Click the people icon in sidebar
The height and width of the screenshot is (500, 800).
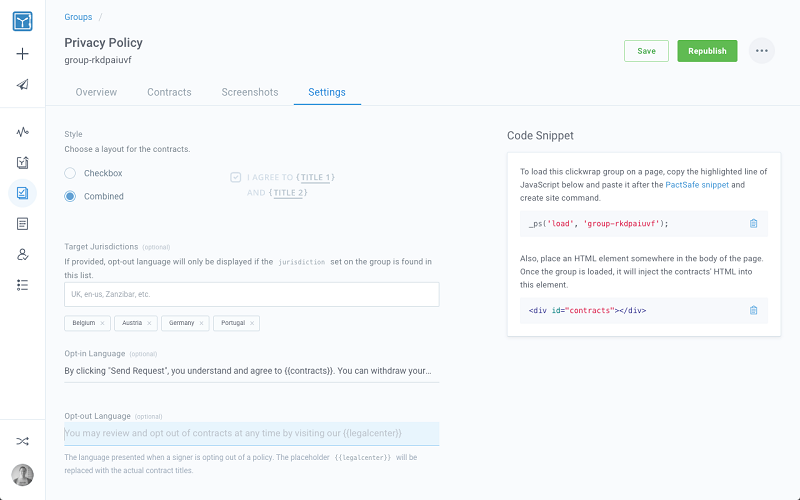click(x=22, y=255)
